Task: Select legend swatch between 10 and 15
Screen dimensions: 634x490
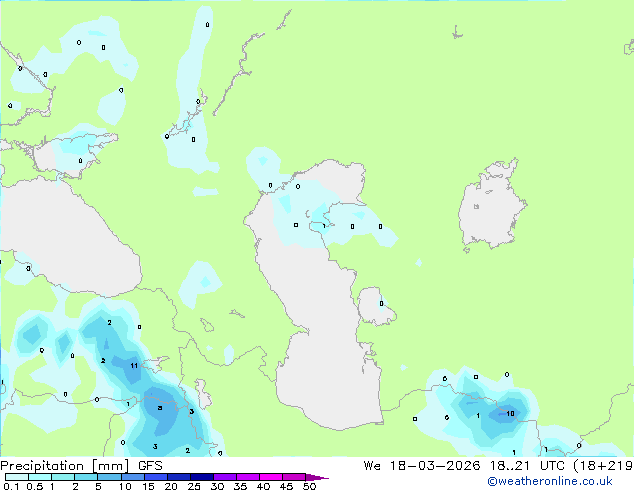Action: pyautogui.click(x=132, y=477)
